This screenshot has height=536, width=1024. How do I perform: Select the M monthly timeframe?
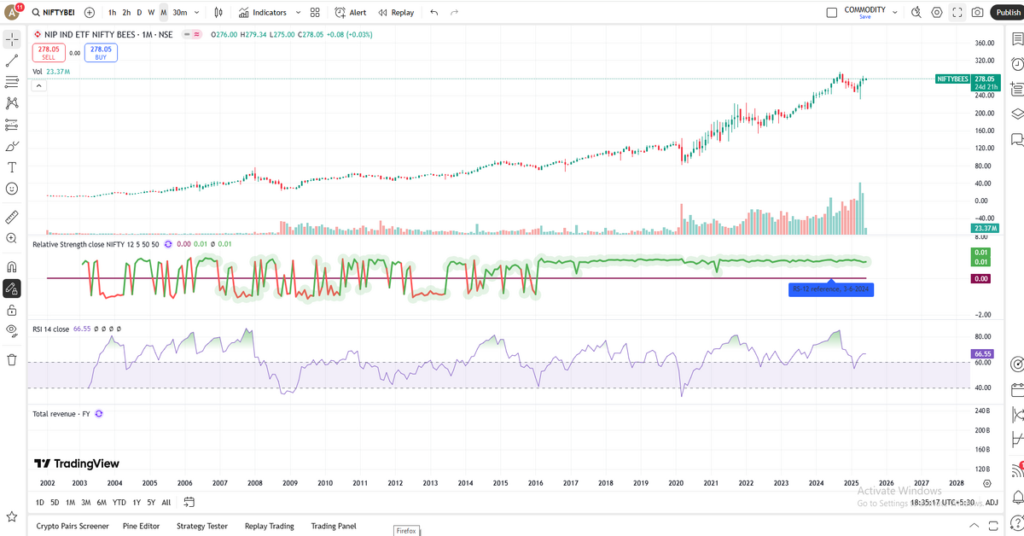coord(163,12)
